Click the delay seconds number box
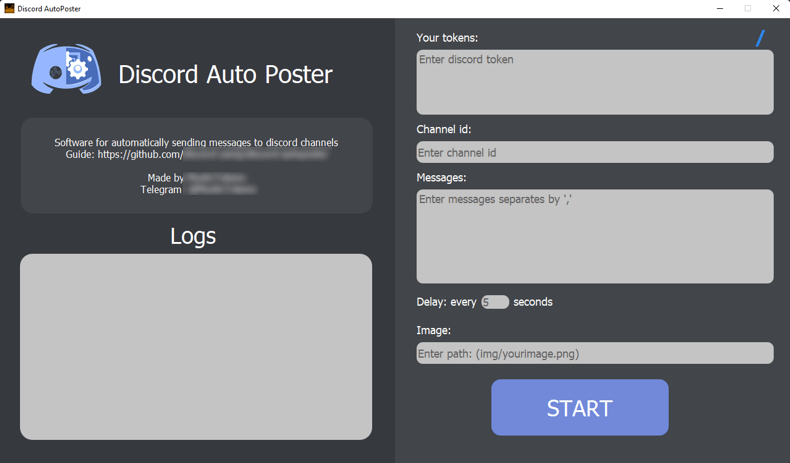790x463 pixels. (x=495, y=302)
